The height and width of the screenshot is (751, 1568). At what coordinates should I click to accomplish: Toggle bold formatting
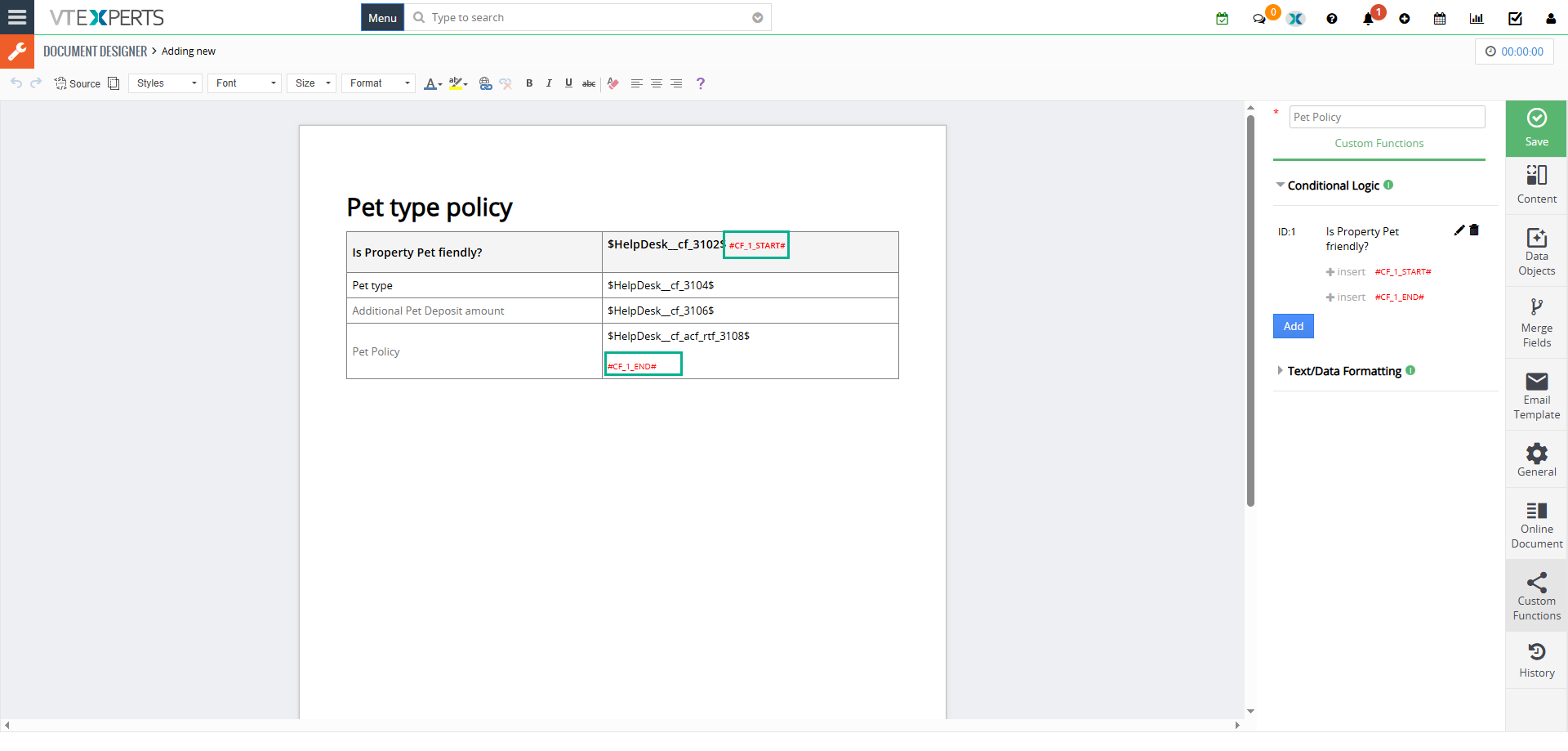[529, 83]
